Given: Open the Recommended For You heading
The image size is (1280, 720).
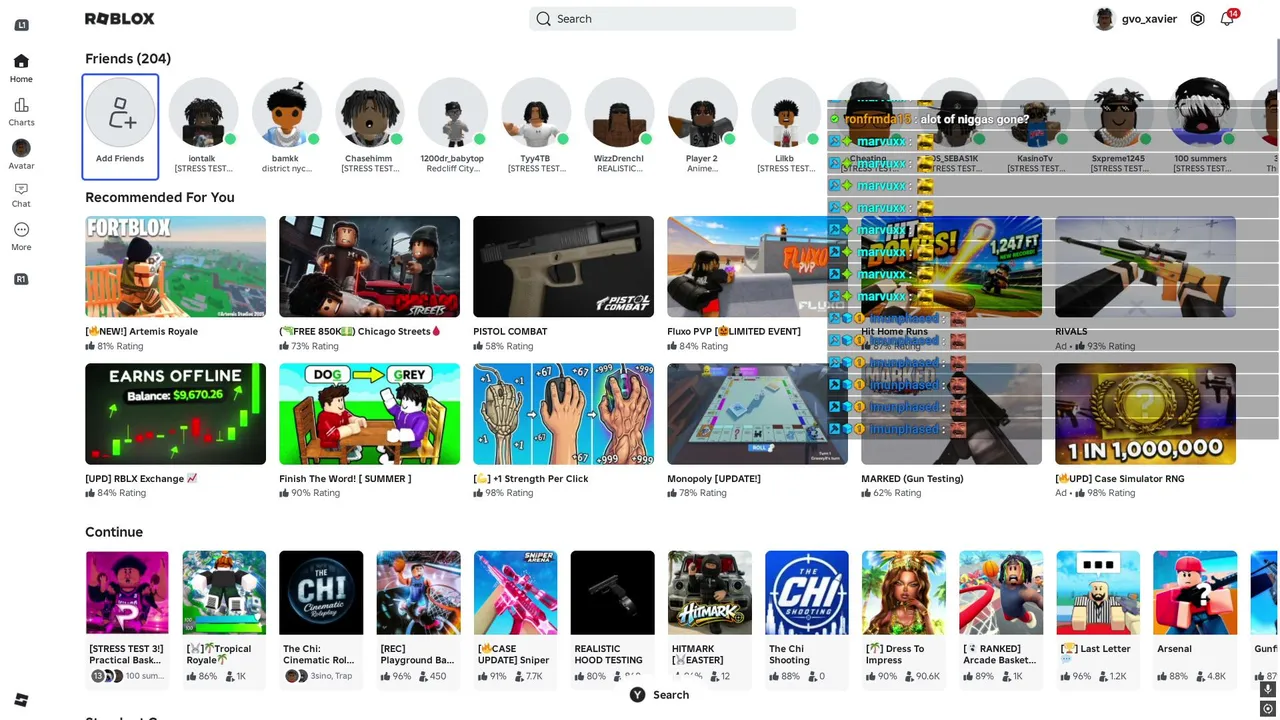Looking at the screenshot, I should pos(160,197).
